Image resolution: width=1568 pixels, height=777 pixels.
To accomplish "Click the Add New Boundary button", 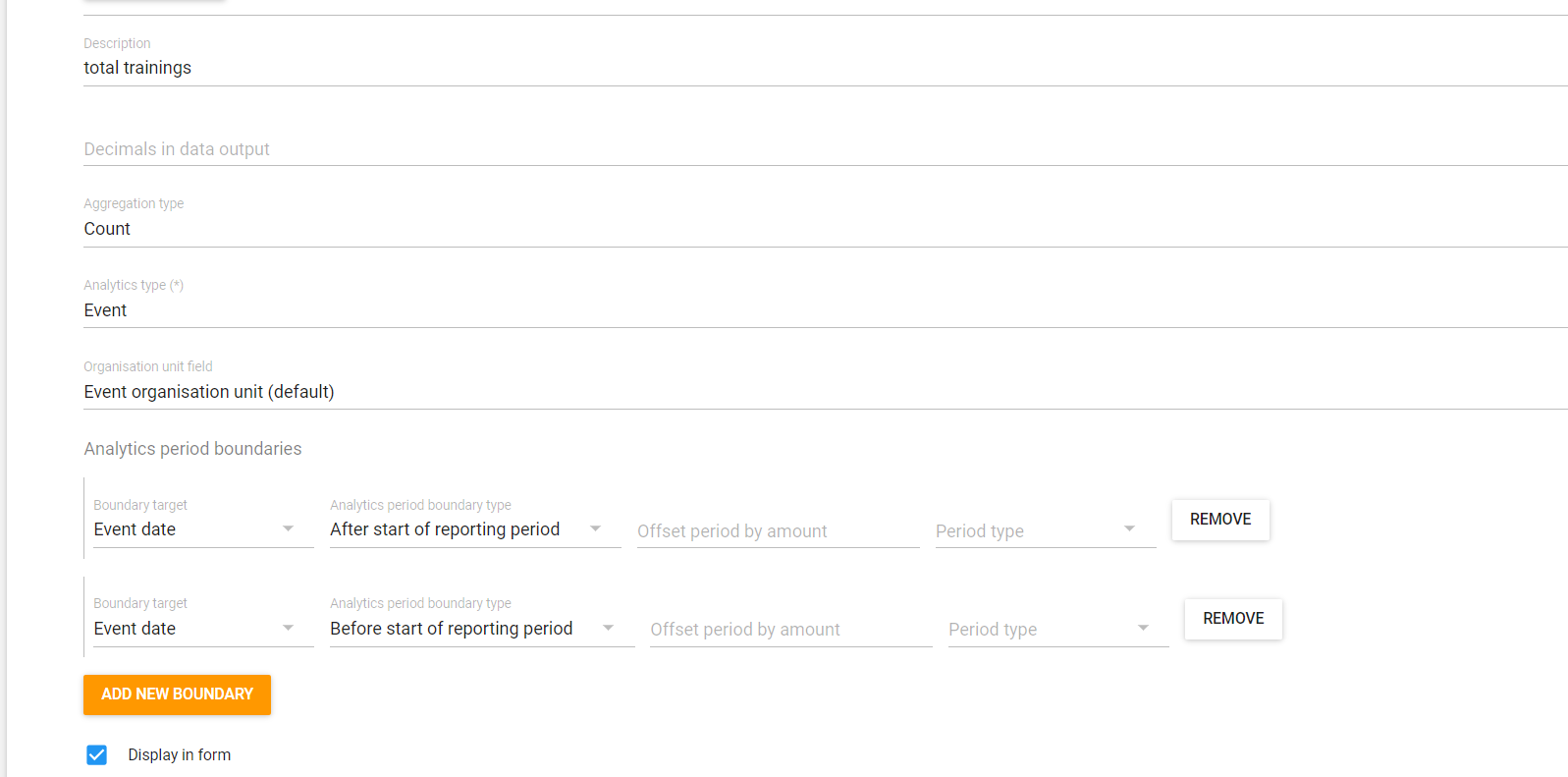I will 177,694.
